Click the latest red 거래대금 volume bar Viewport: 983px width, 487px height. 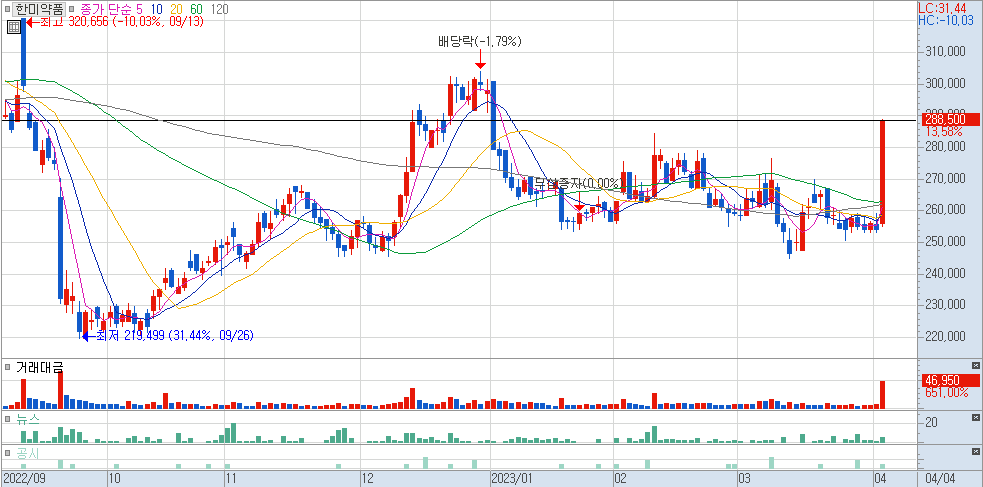(x=883, y=395)
